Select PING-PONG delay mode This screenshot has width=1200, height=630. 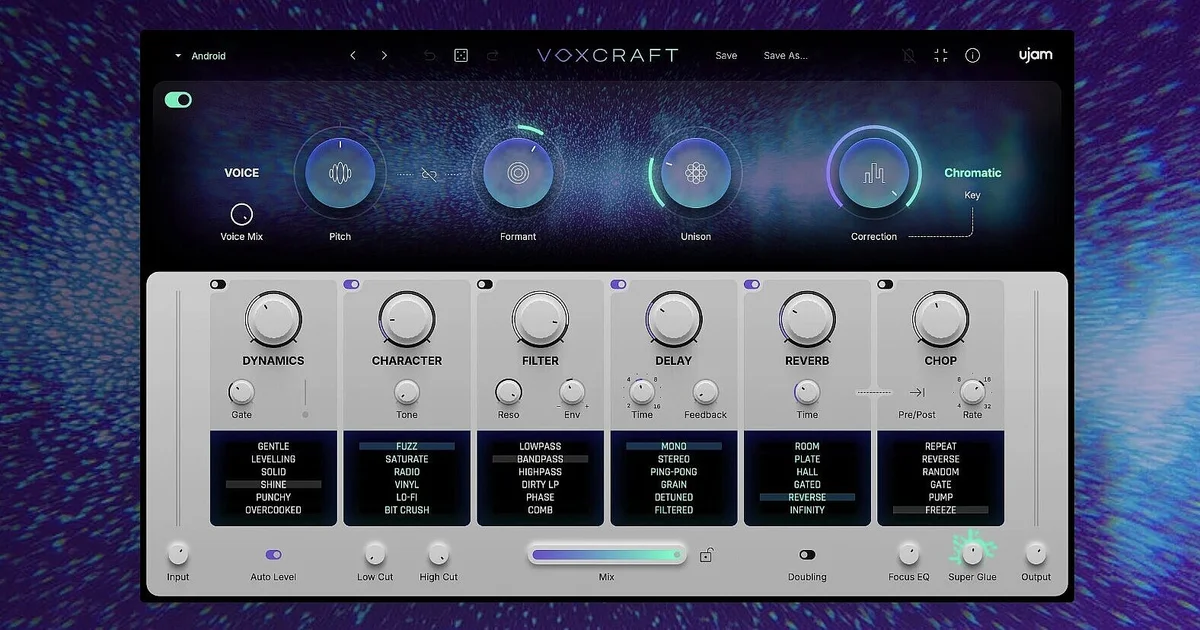tap(674, 472)
